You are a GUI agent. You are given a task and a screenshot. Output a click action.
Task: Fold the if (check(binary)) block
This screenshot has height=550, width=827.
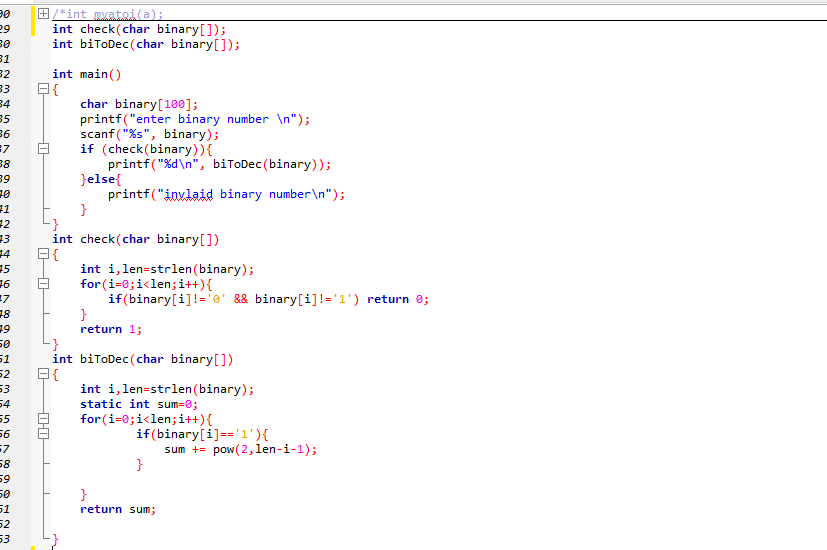42,149
